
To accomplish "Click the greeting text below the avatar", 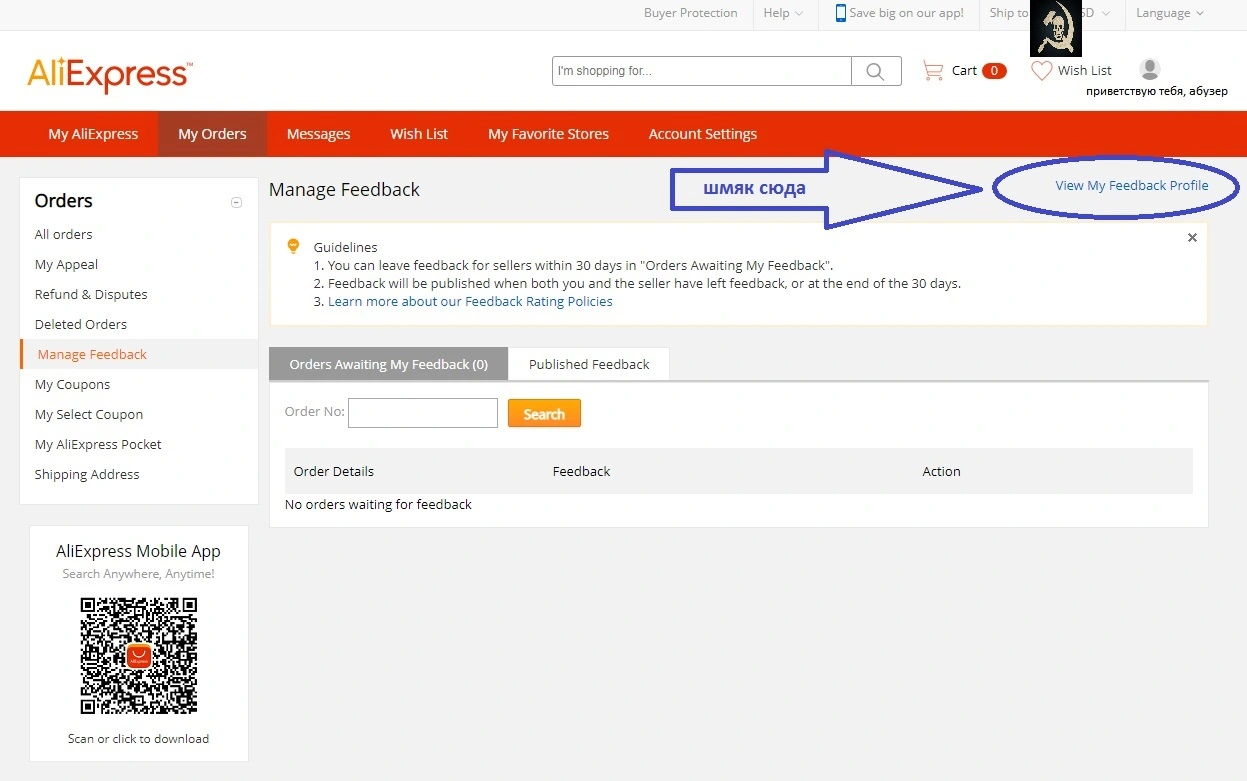I will click(x=1157, y=91).
